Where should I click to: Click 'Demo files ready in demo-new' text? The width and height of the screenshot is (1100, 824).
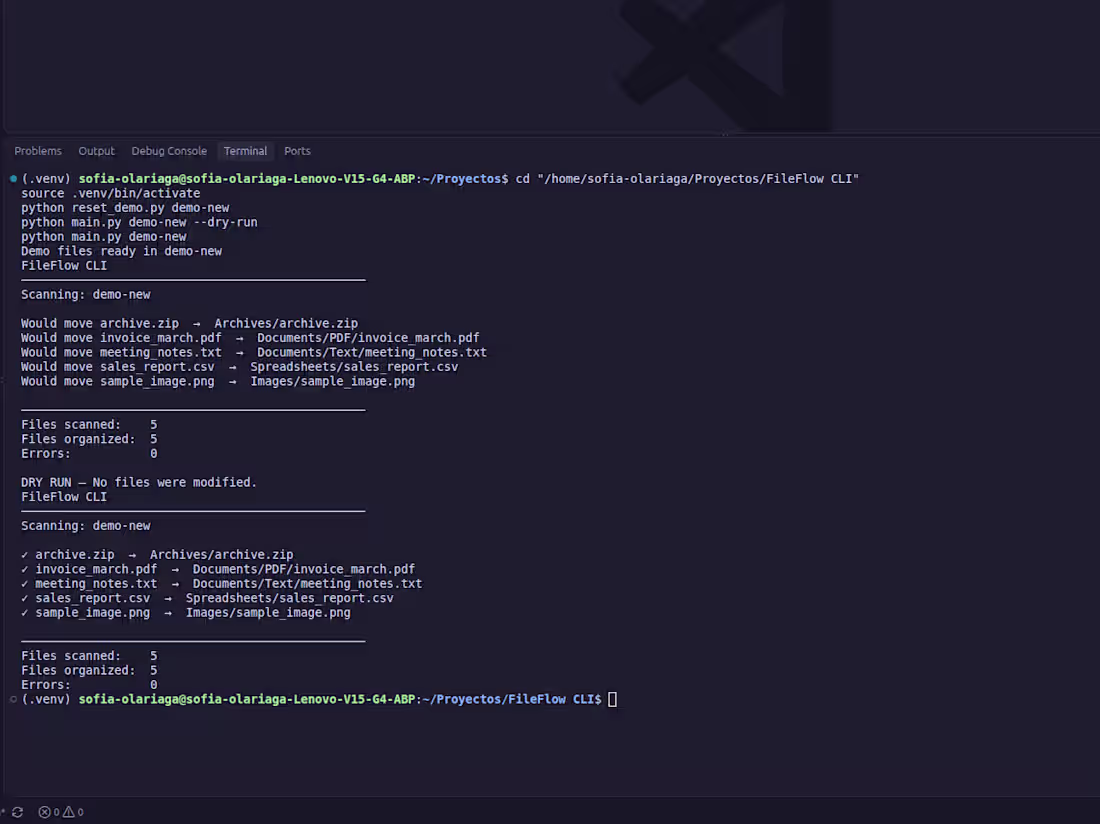click(x=121, y=251)
